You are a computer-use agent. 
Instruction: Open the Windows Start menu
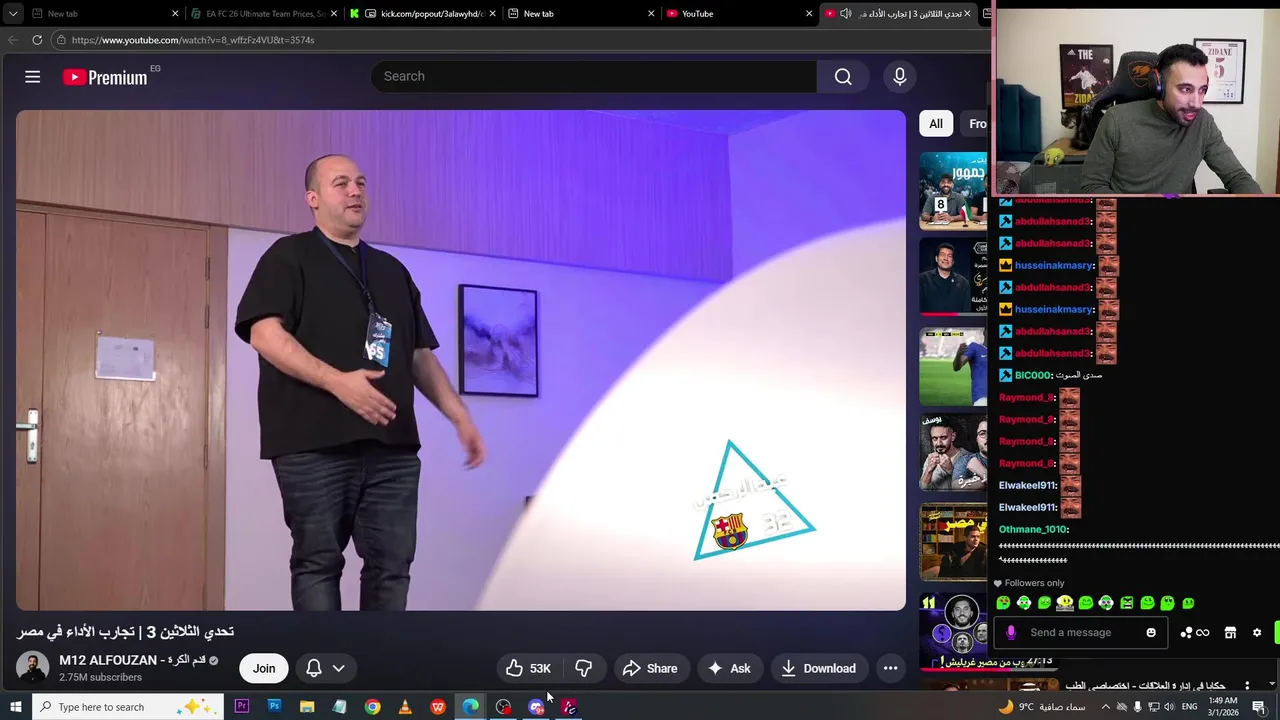point(15,707)
